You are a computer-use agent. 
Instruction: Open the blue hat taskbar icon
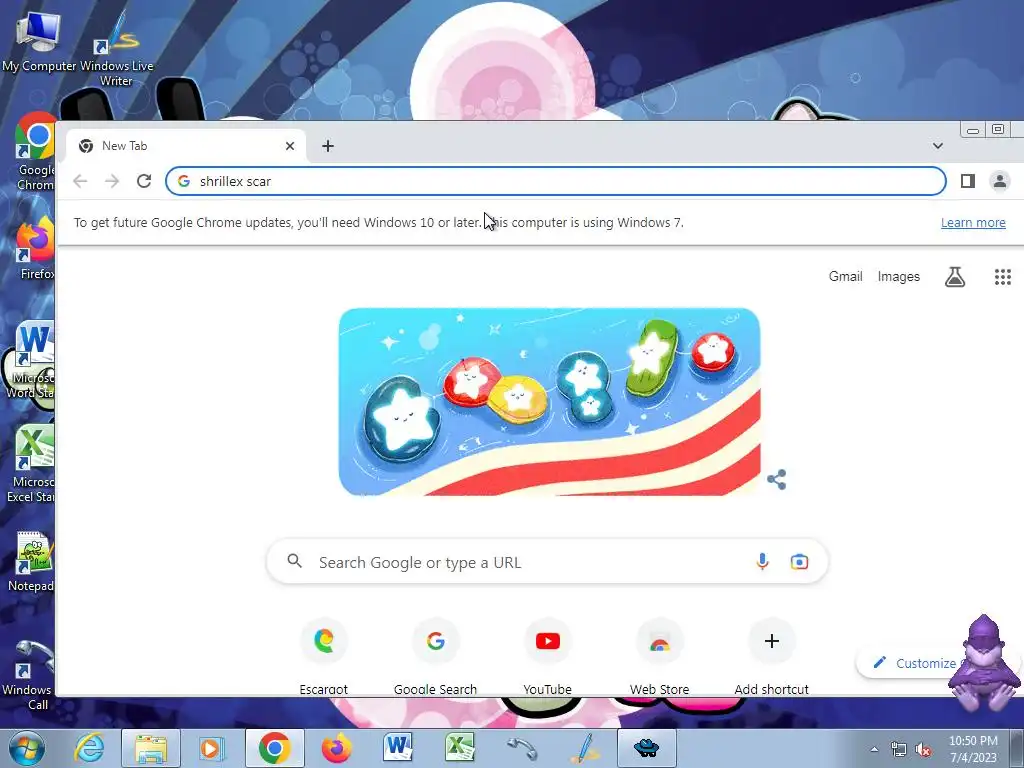(x=647, y=748)
